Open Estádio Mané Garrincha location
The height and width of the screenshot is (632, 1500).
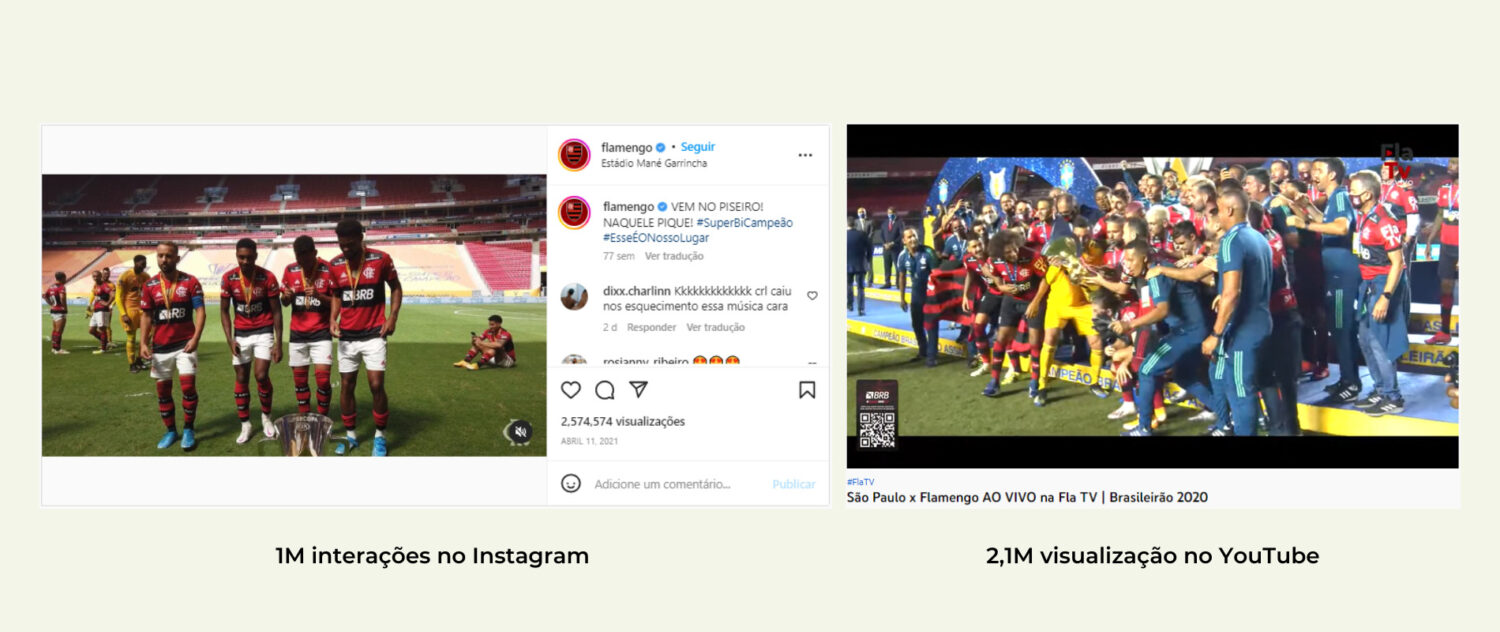pos(654,163)
